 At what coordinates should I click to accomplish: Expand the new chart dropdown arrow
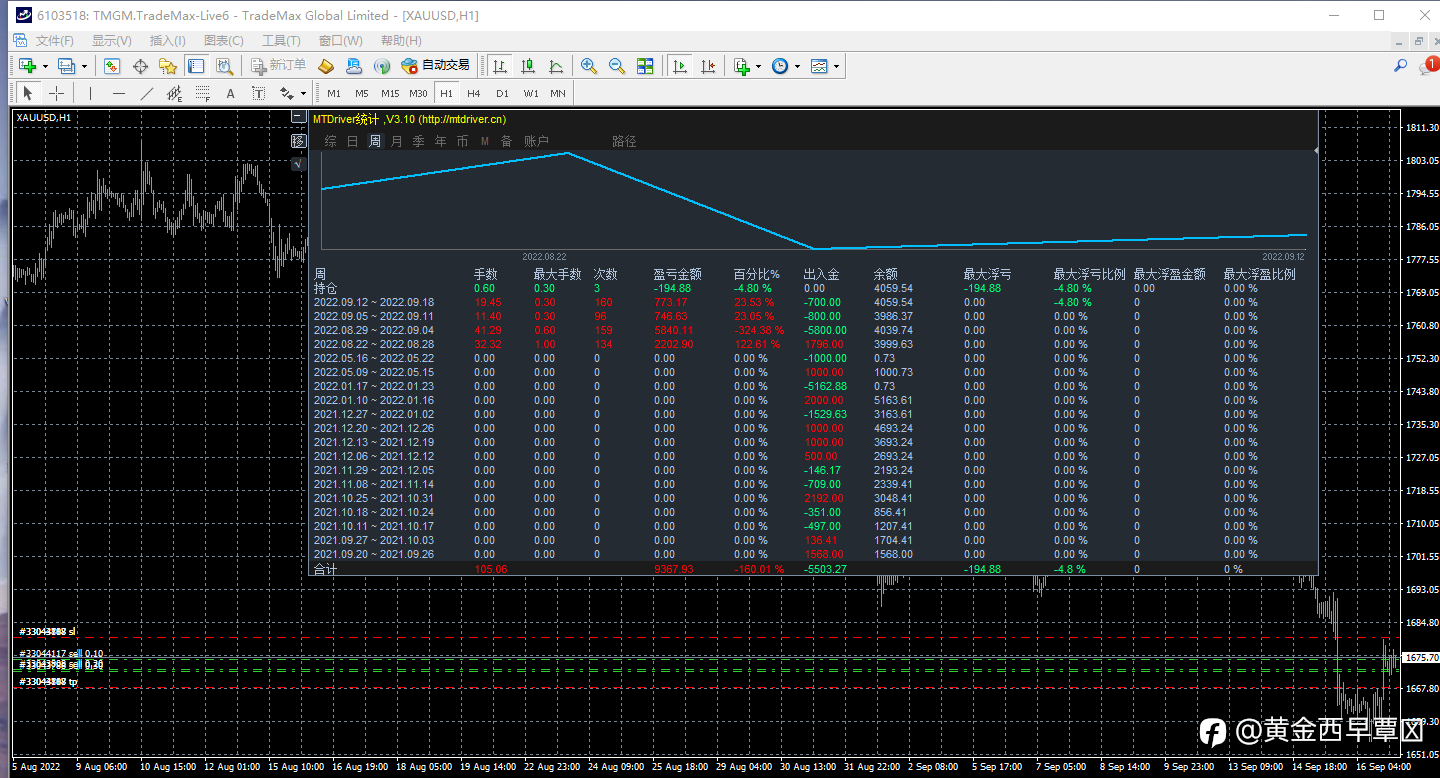45,66
